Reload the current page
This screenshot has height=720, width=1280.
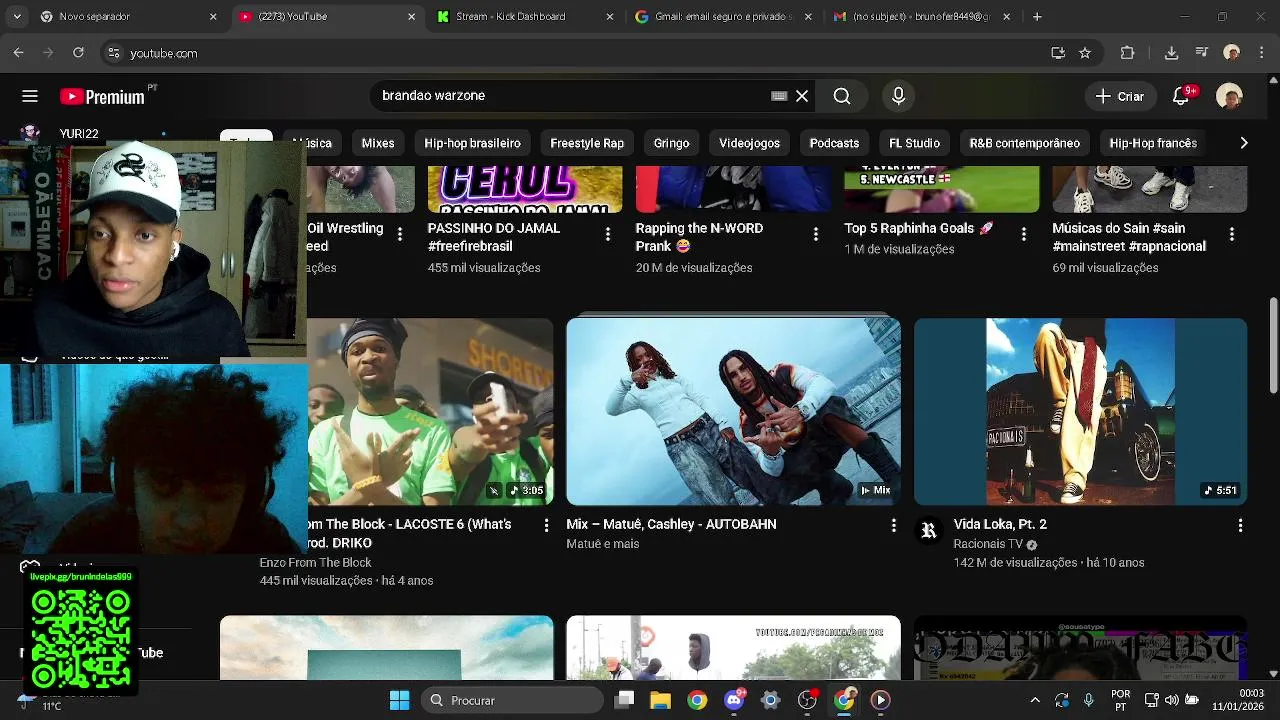pyautogui.click(x=80, y=53)
